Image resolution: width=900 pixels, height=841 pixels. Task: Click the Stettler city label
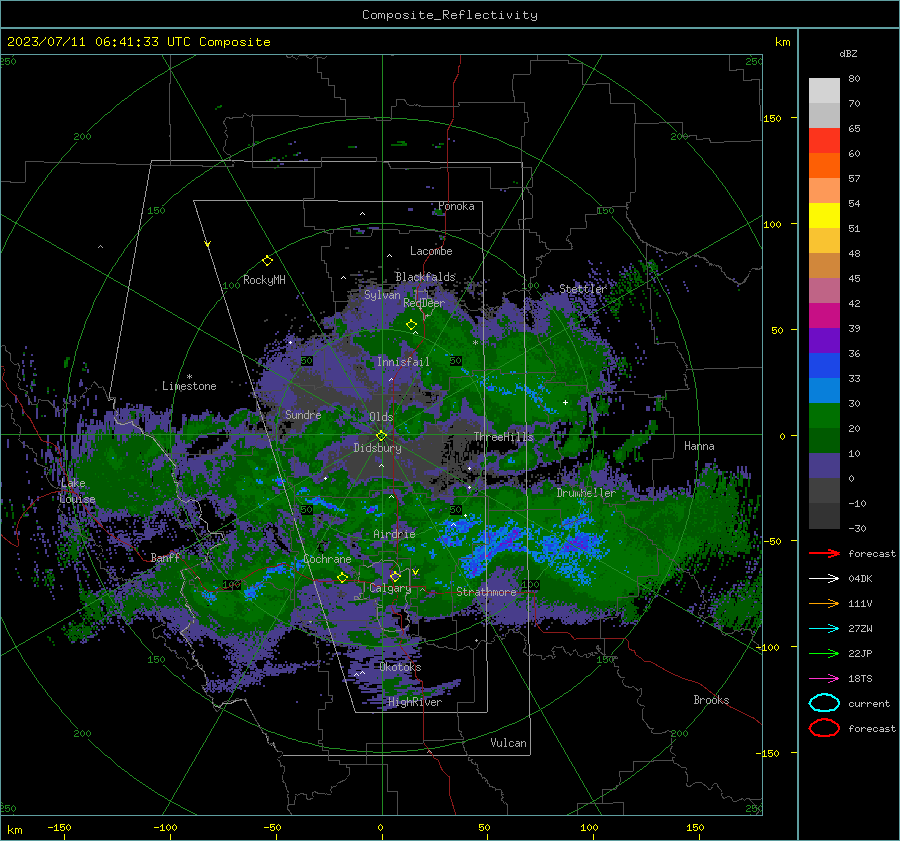pos(583,289)
